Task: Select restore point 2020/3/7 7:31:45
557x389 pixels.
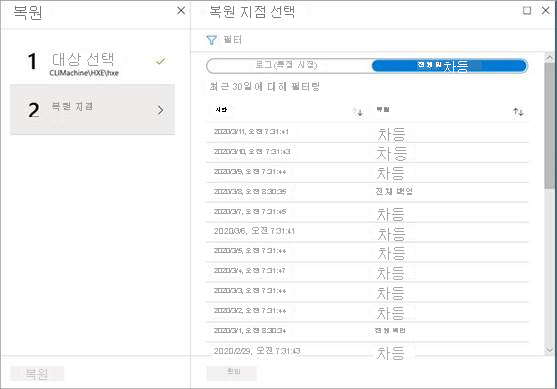Action: (367, 213)
